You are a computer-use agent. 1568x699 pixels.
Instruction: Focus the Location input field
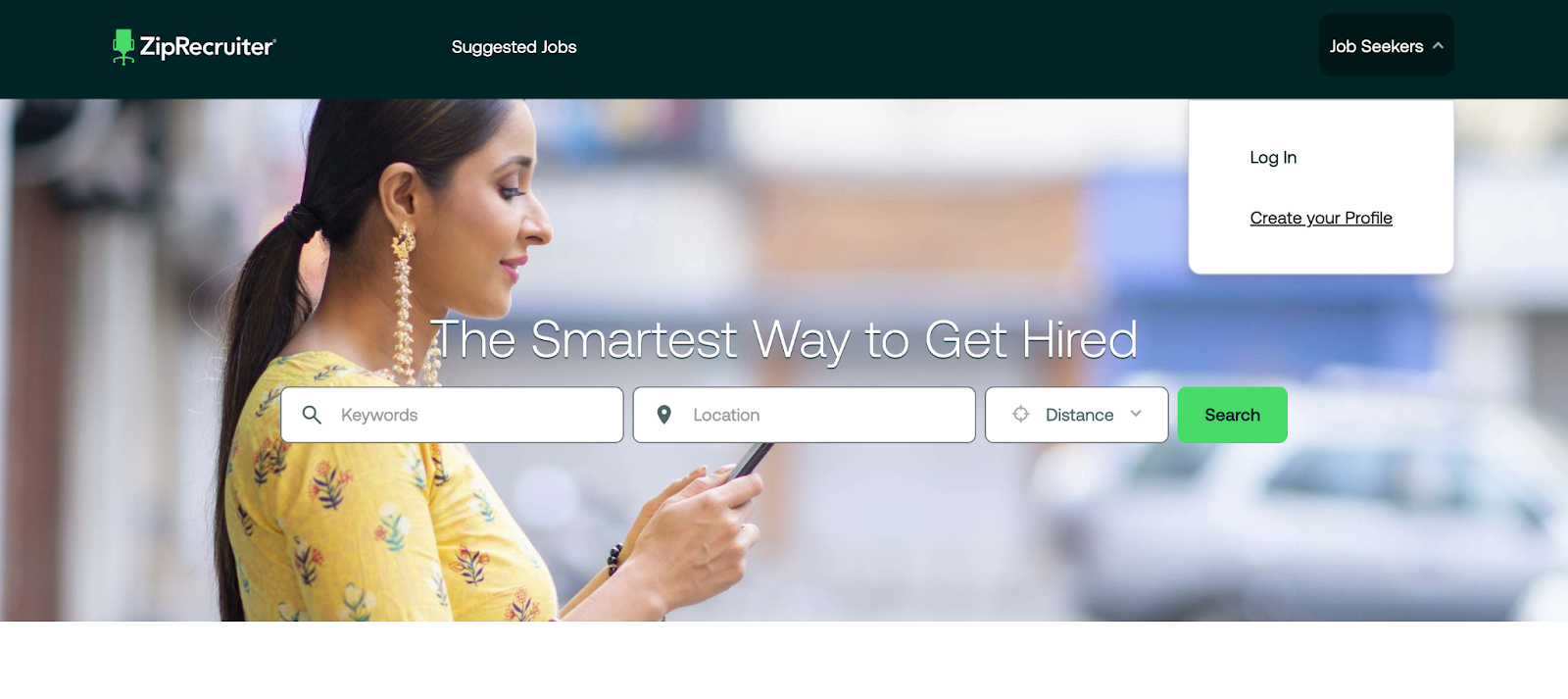click(x=804, y=415)
